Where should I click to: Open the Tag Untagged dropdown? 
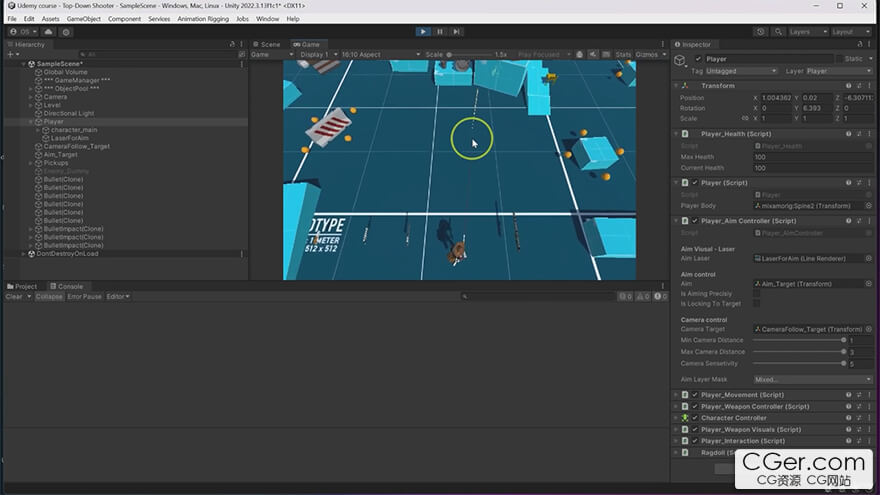(x=741, y=71)
